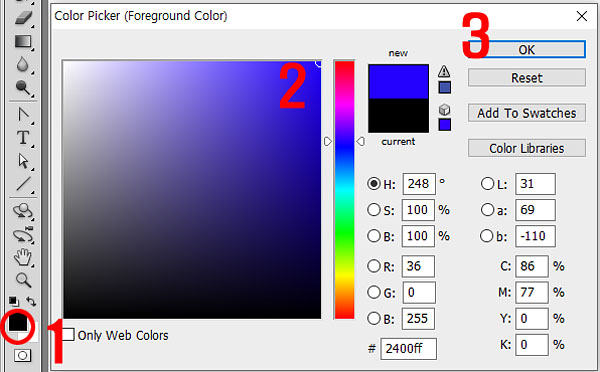Reset to default foreground/background colors icon
This screenshot has width=600, height=372.
(x=14, y=302)
